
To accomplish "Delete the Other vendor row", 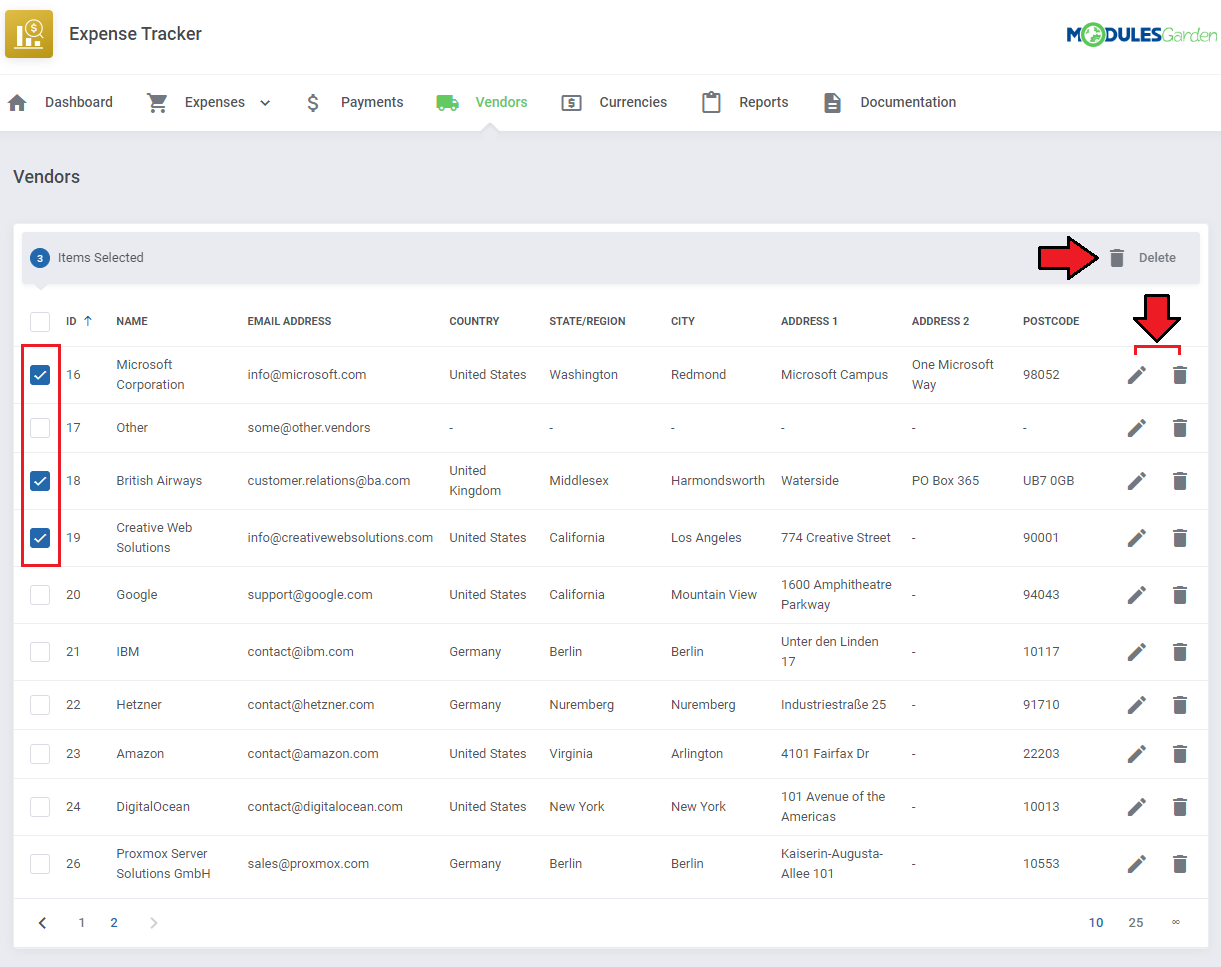I will click(1180, 428).
